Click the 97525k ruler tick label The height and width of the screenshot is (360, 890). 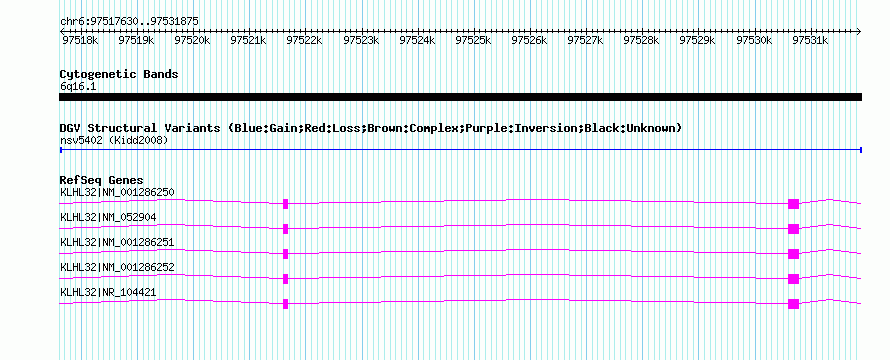click(474, 40)
